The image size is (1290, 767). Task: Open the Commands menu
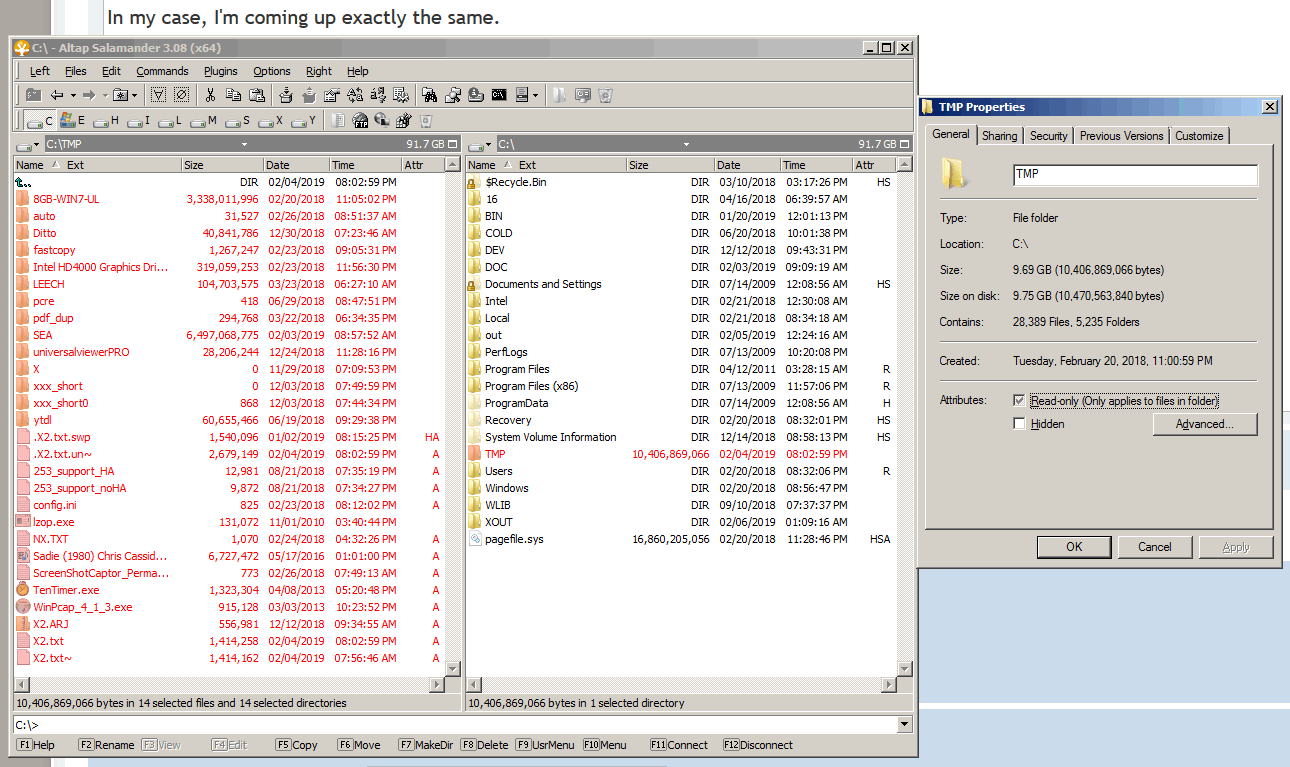point(162,71)
